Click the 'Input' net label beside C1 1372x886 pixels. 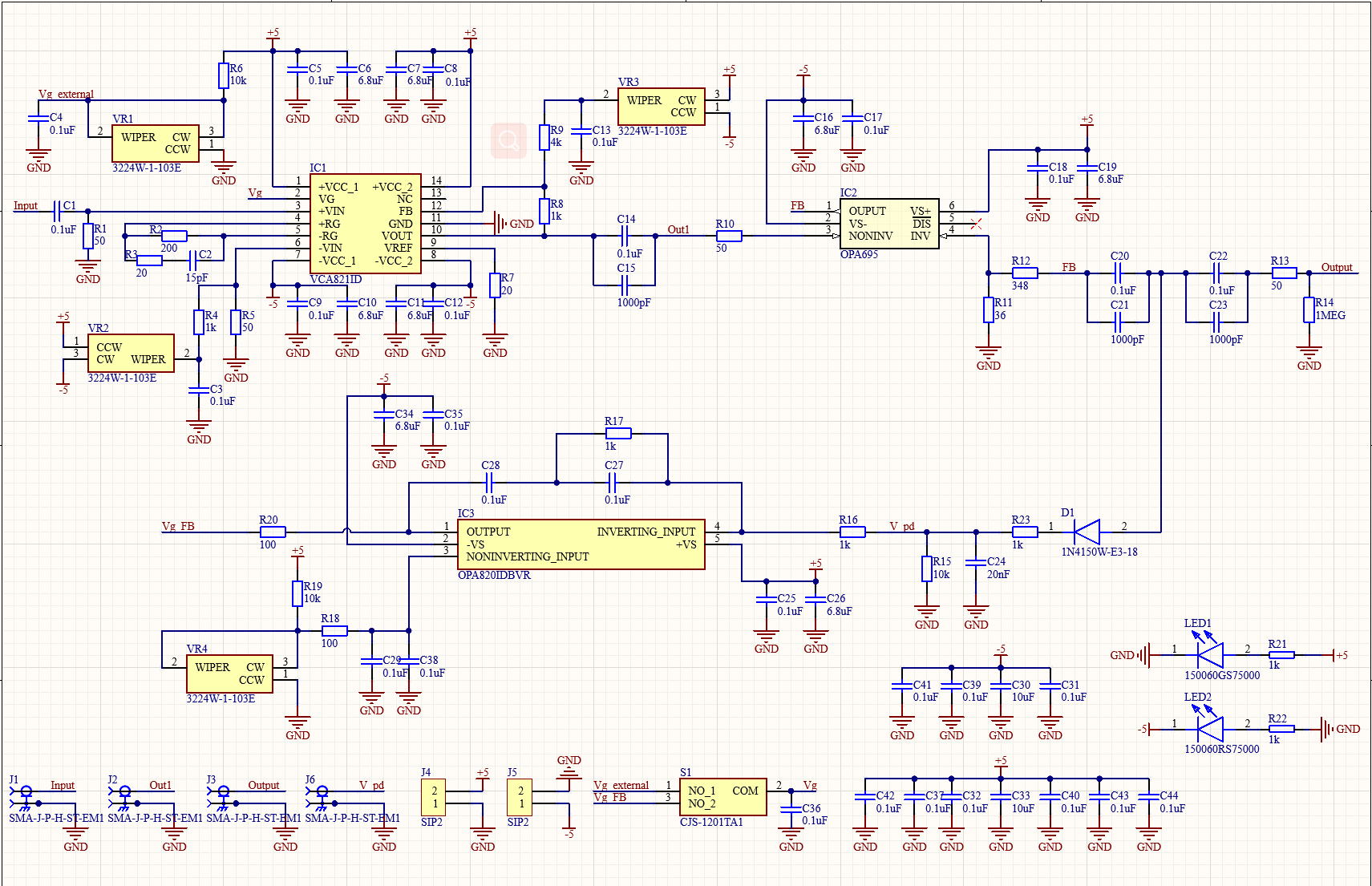click(x=26, y=206)
